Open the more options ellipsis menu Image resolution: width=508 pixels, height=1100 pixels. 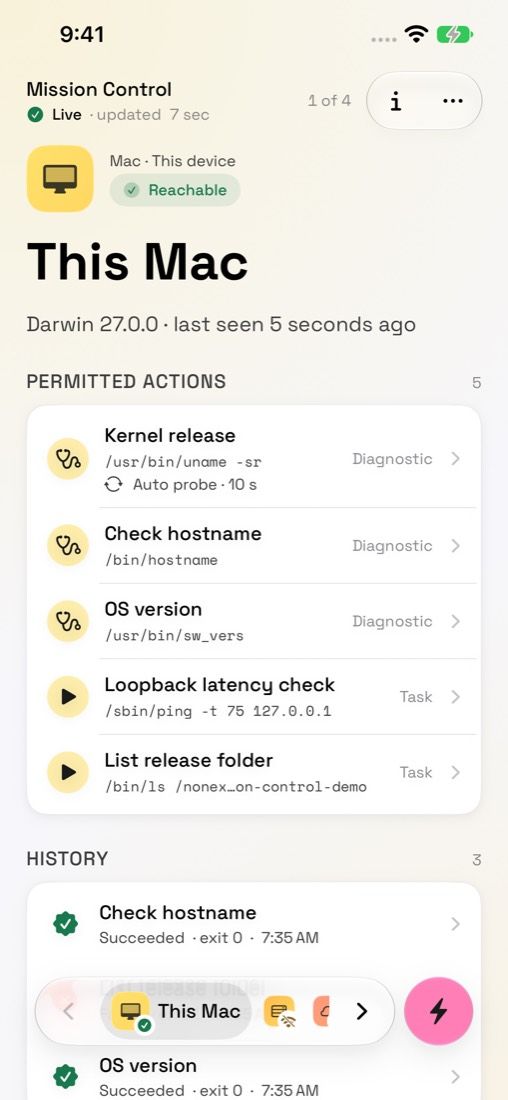click(x=453, y=101)
